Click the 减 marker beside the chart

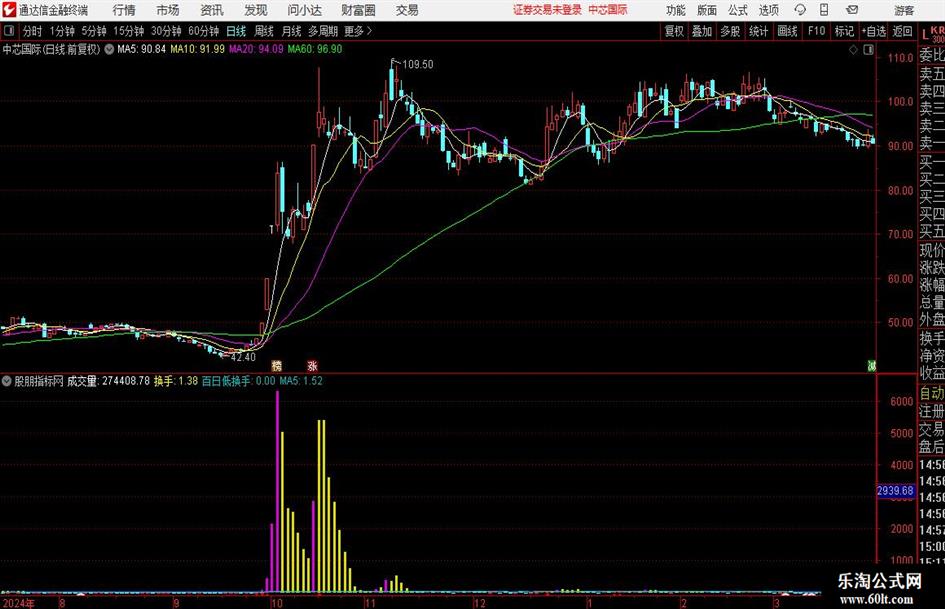pyautogui.click(x=871, y=365)
